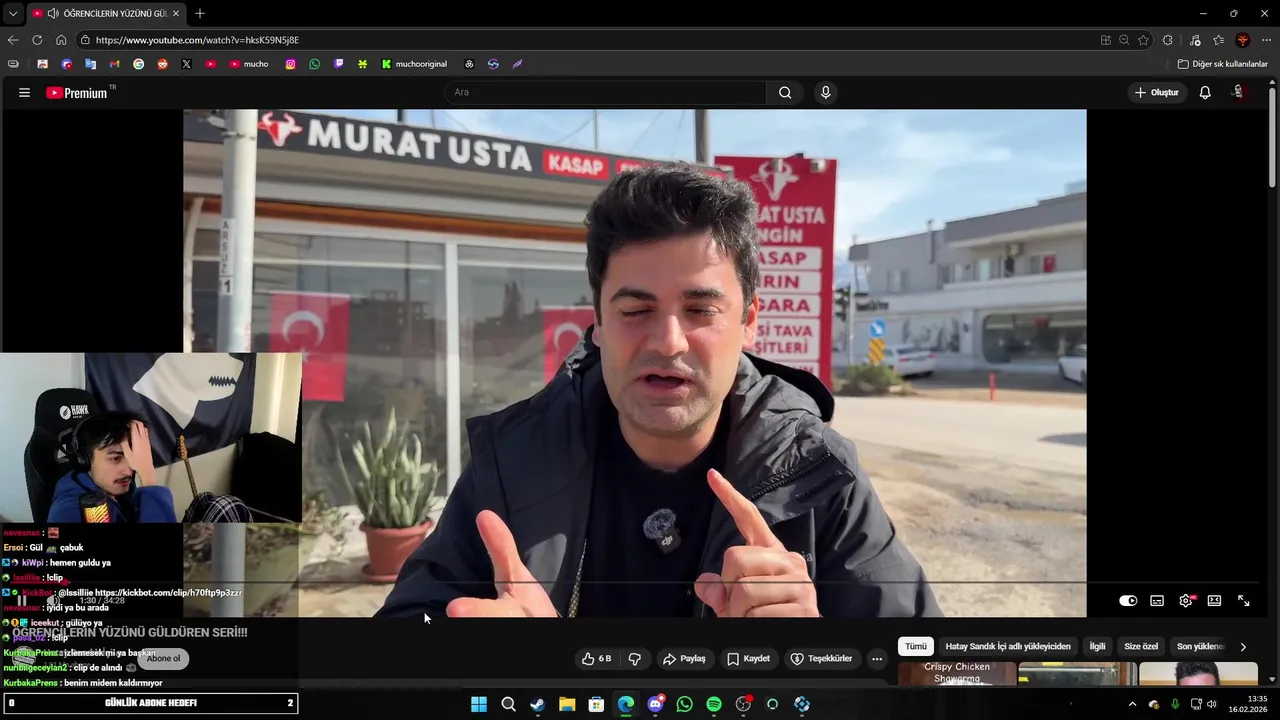Start voice search with the microphone icon
This screenshot has width=1280, height=720.
point(825,92)
